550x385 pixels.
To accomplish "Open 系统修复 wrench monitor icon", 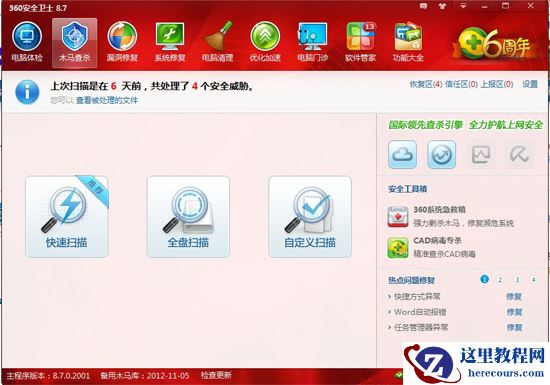I will (170, 42).
